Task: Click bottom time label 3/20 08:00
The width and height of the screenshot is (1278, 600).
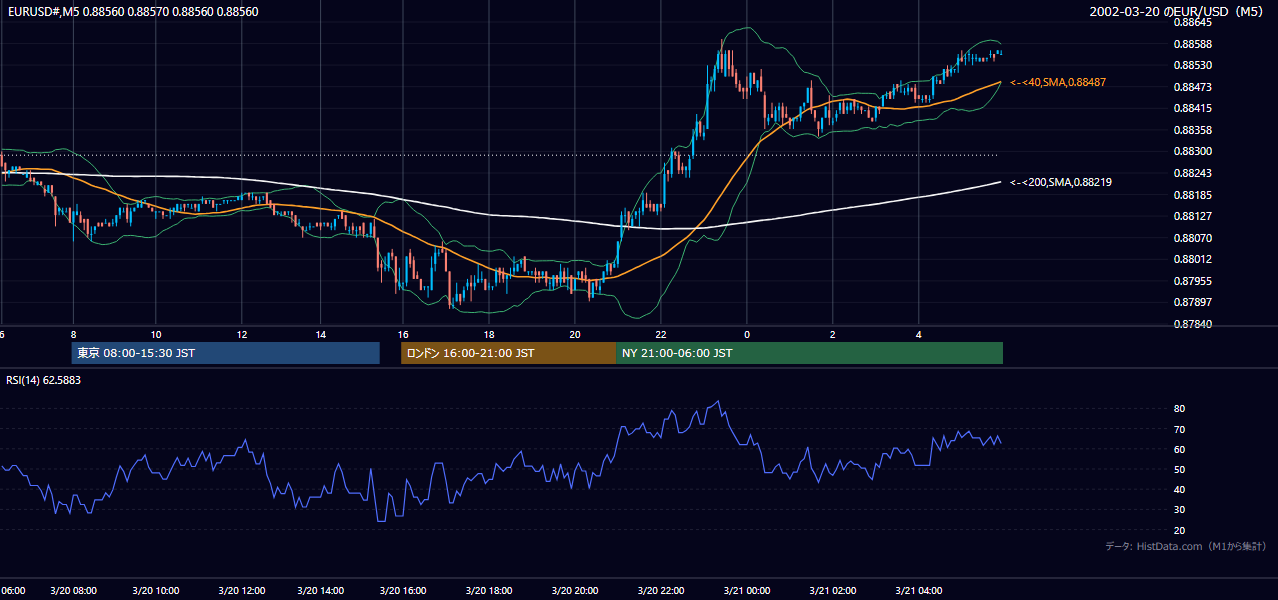Action: (x=73, y=591)
